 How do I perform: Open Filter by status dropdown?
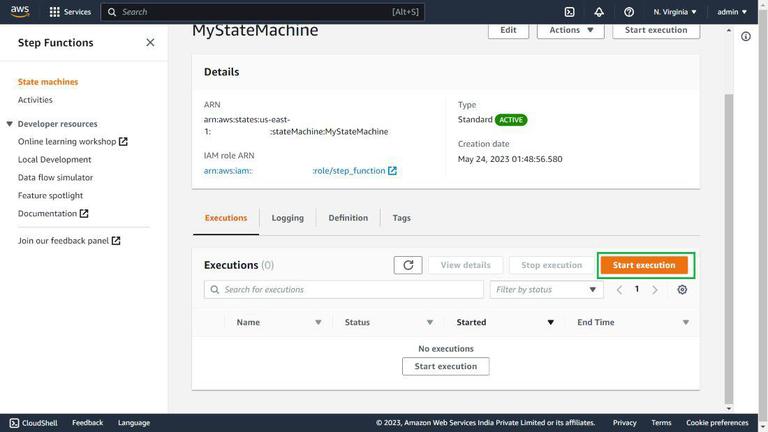pyautogui.click(x=546, y=289)
